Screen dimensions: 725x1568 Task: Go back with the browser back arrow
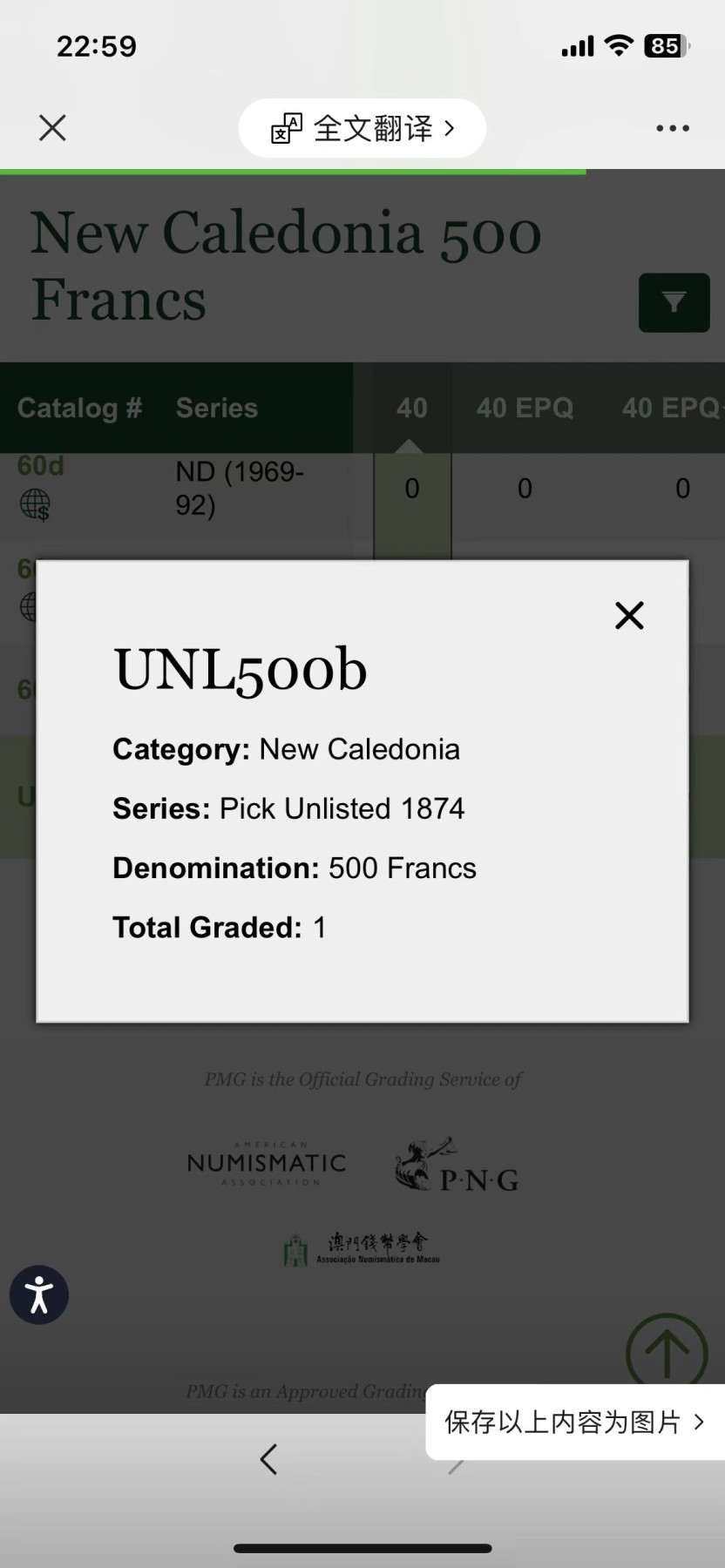tap(268, 1458)
